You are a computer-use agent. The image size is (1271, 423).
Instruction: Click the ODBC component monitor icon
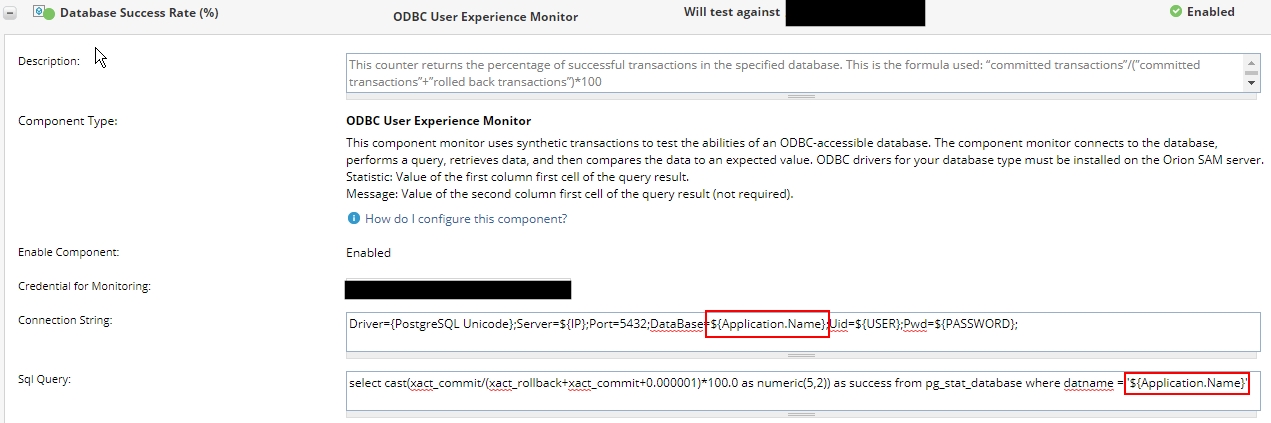click(38, 12)
